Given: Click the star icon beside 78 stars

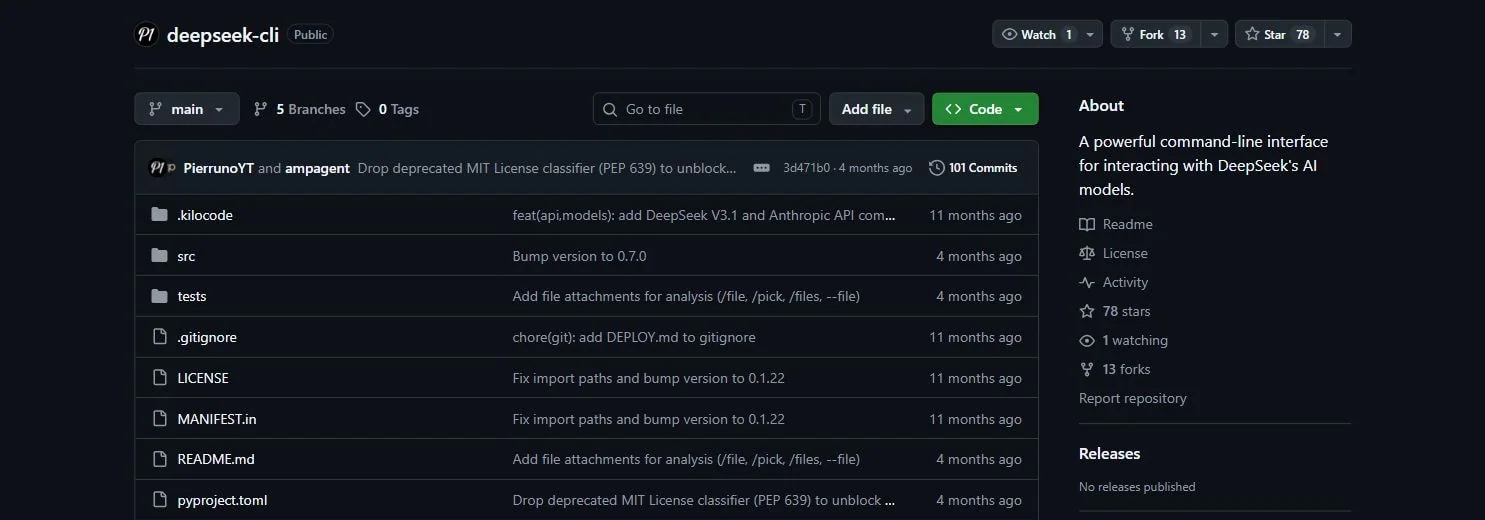Looking at the screenshot, I should tap(1087, 311).
